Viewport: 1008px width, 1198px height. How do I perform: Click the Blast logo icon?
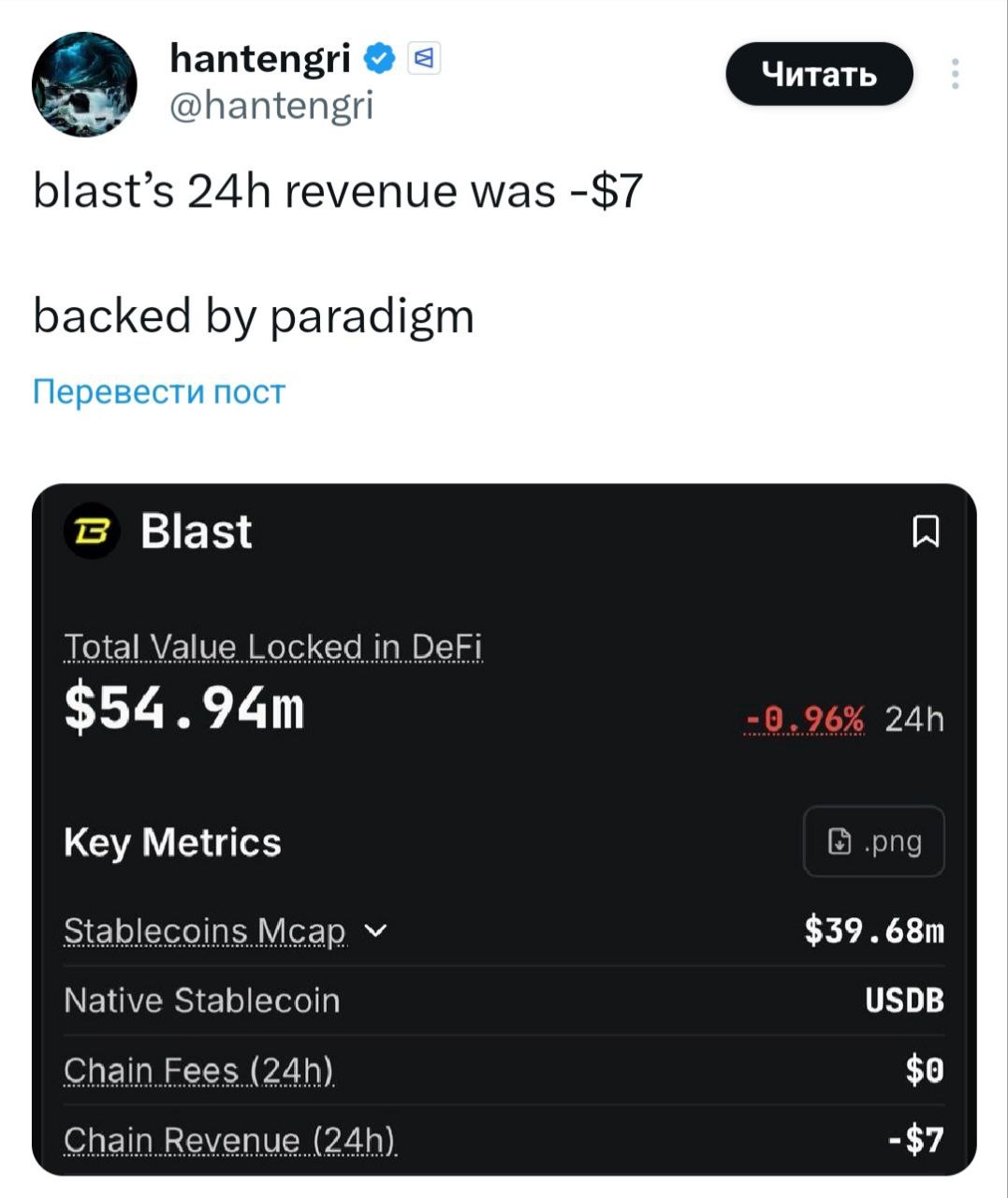click(91, 532)
